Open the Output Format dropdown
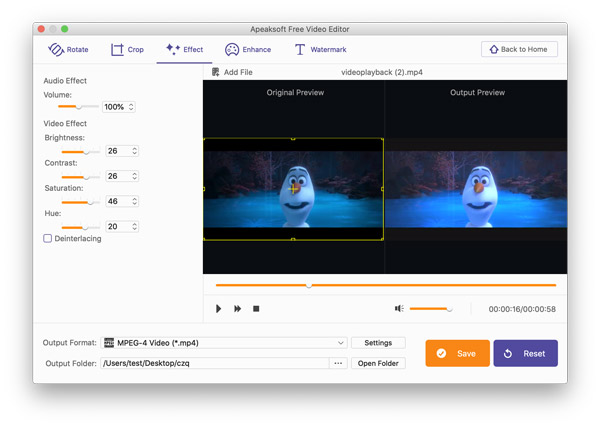Screen dimensions: 600x427 click(224, 343)
